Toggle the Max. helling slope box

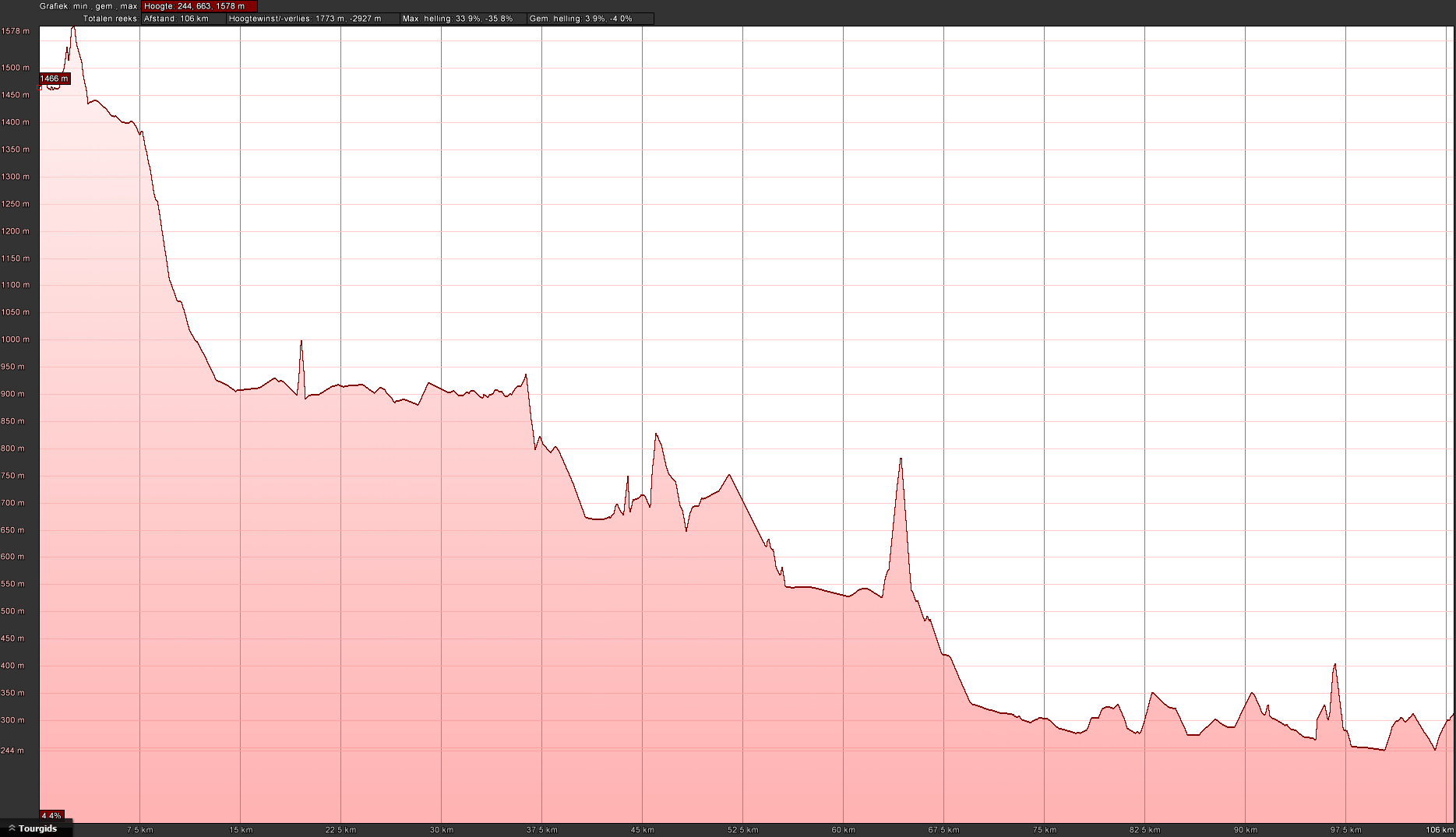pos(462,19)
